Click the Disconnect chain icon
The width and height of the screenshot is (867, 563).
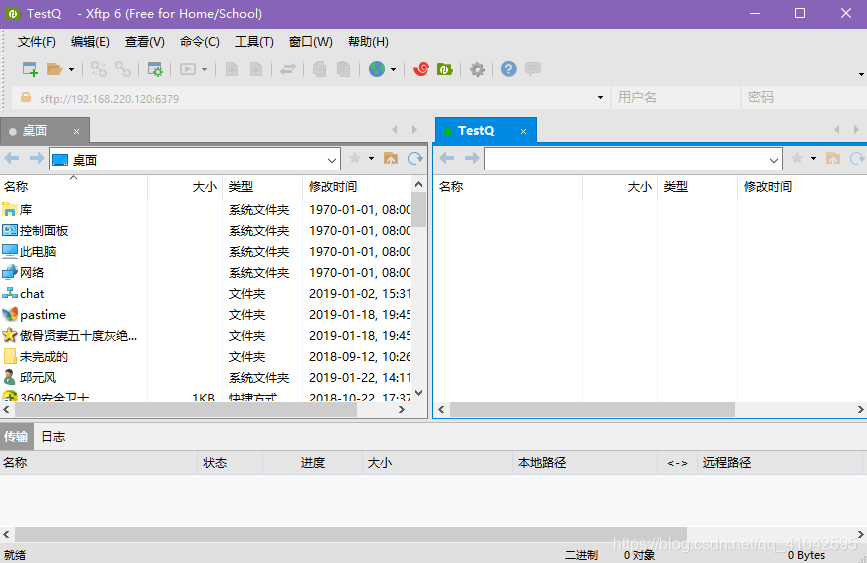[x=123, y=69]
